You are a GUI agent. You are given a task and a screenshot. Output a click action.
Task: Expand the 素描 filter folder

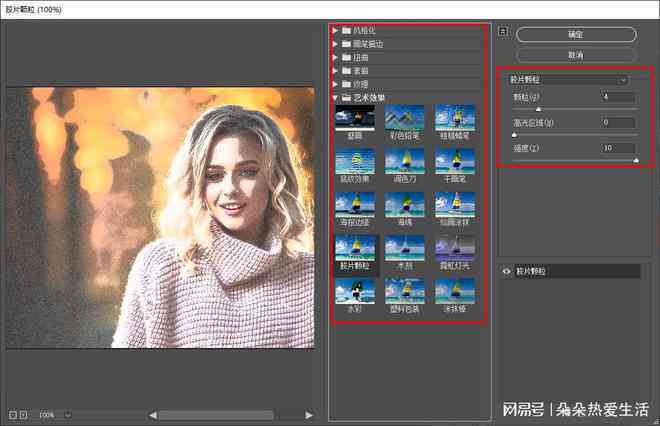[335, 71]
